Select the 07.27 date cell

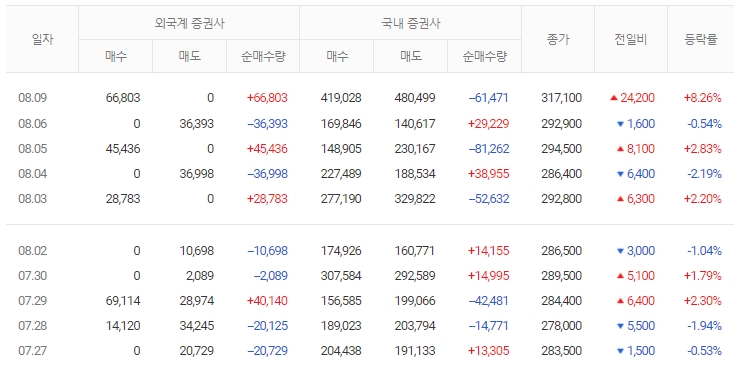click(33, 351)
